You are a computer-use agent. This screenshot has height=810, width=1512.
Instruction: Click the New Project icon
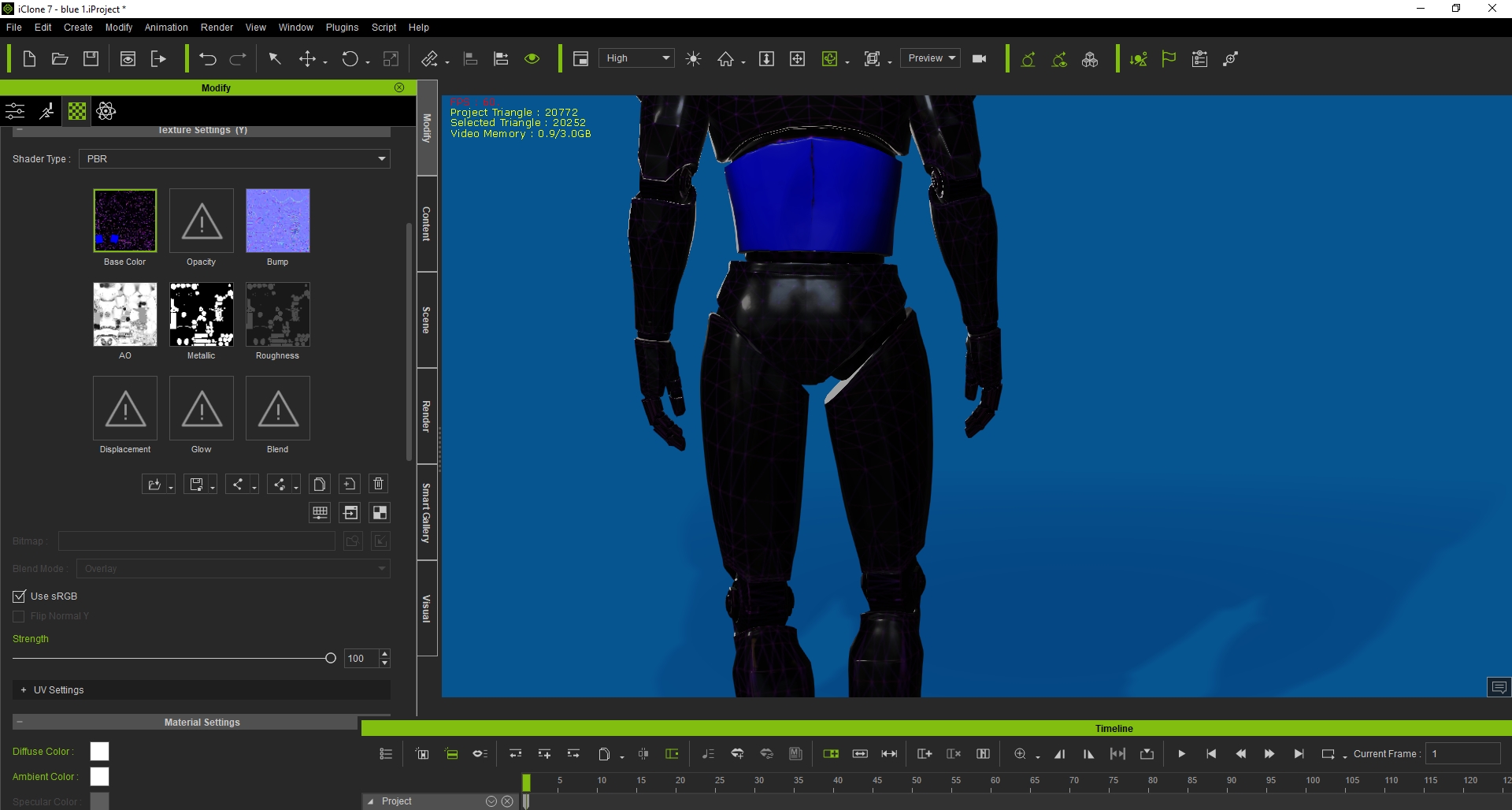pyautogui.click(x=29, y=59)
